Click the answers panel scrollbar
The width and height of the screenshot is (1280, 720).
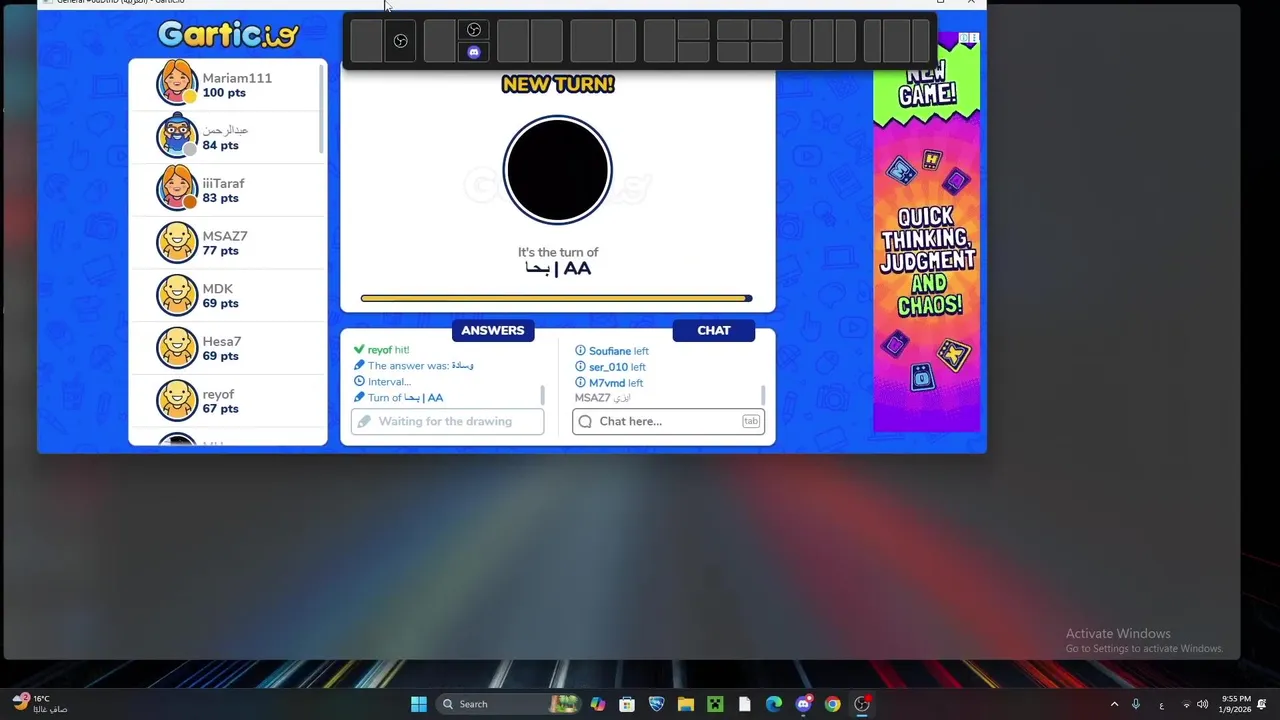(543, 395)
